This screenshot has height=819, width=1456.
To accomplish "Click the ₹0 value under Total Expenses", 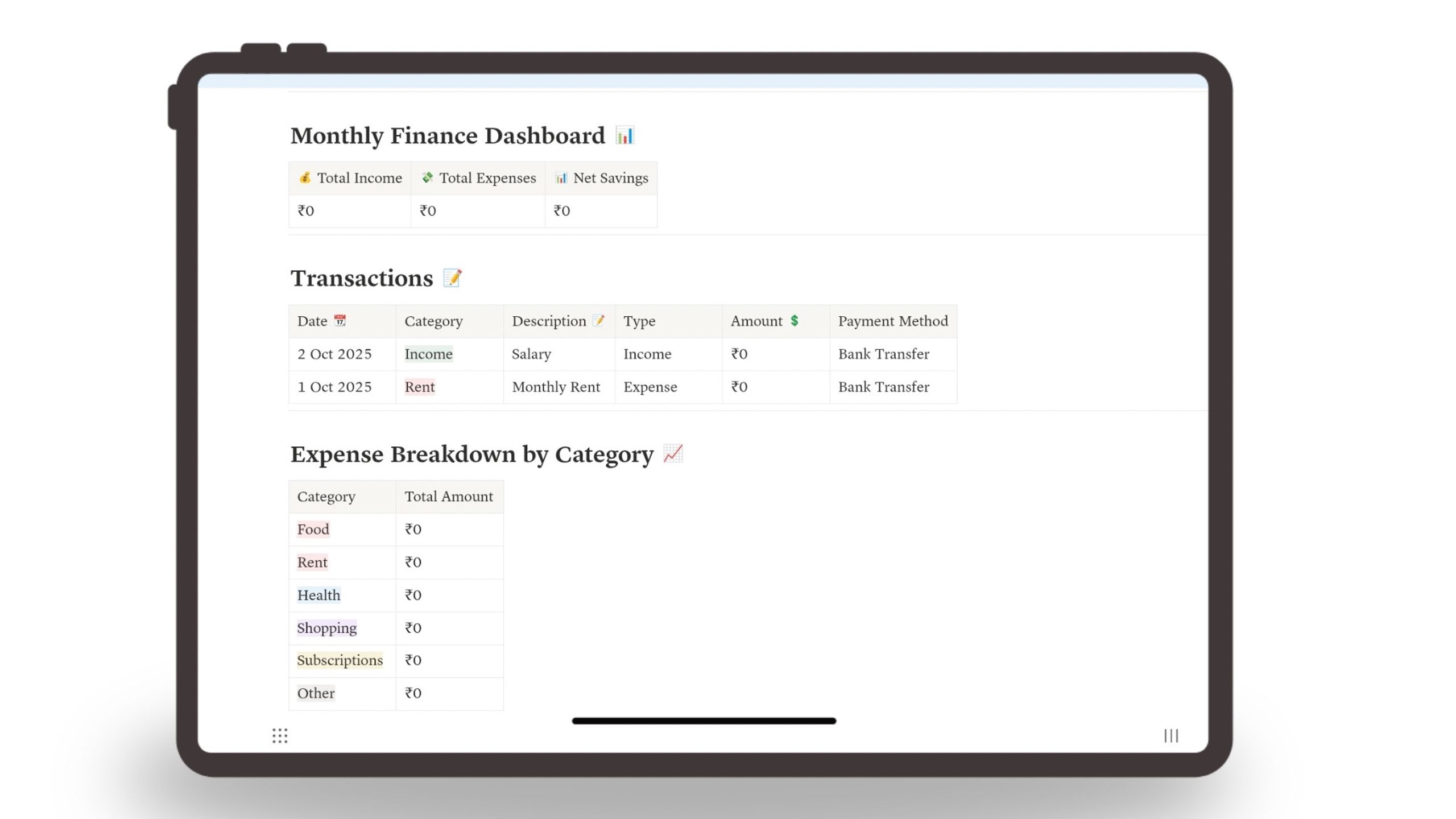I will (428, 210).
